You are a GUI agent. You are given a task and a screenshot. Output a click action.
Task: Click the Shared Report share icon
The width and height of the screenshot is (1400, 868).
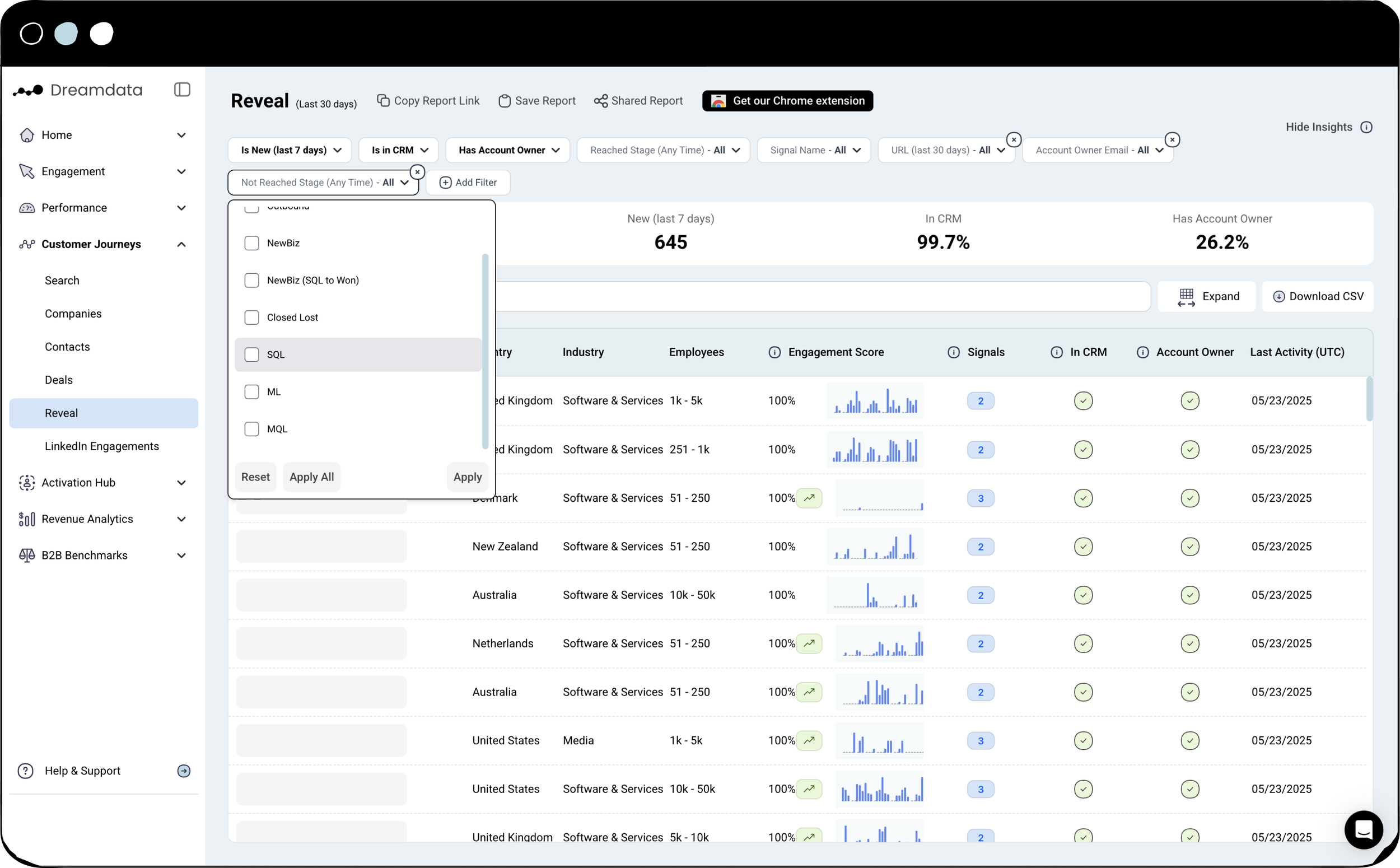(x=600, y=101)
